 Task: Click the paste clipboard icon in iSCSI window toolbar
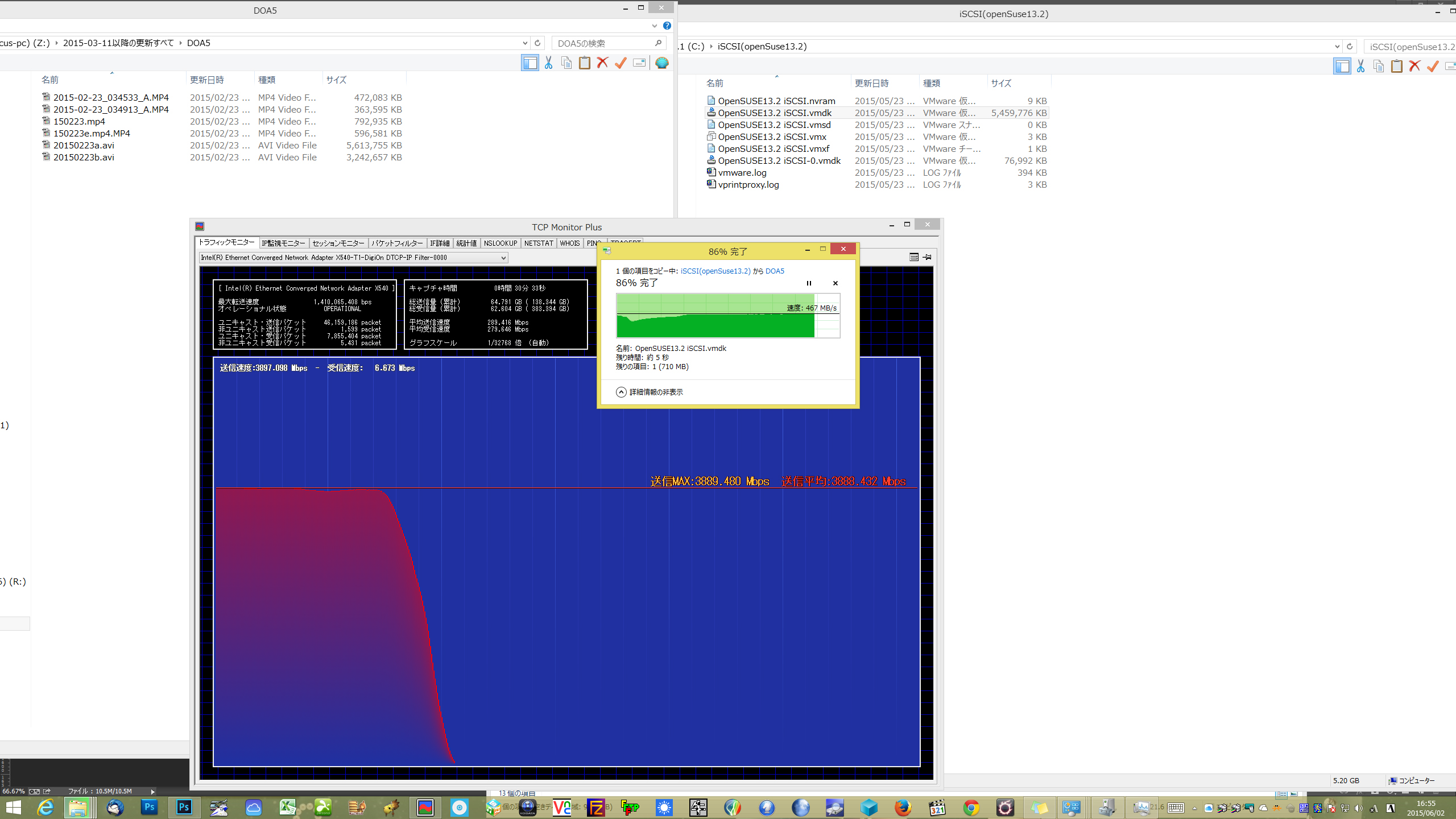1396,67
